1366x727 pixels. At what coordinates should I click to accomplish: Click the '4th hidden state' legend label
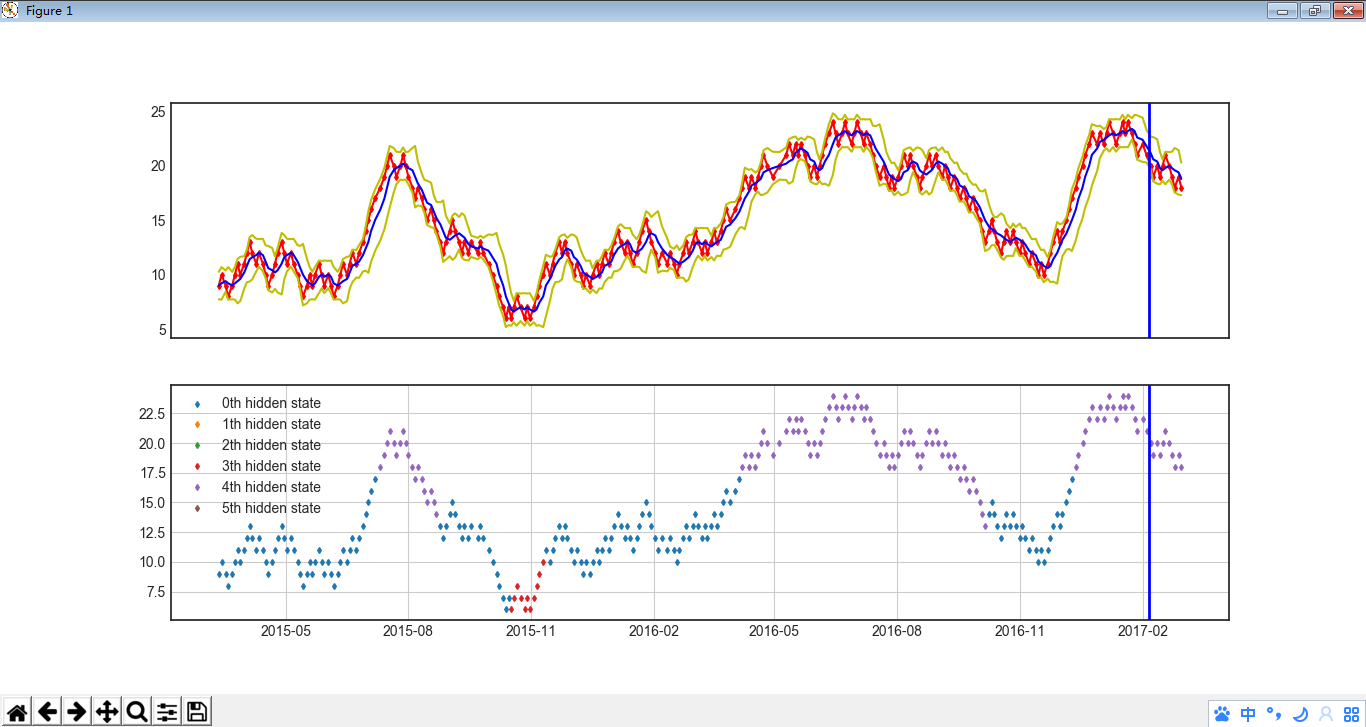click(271, 487)
